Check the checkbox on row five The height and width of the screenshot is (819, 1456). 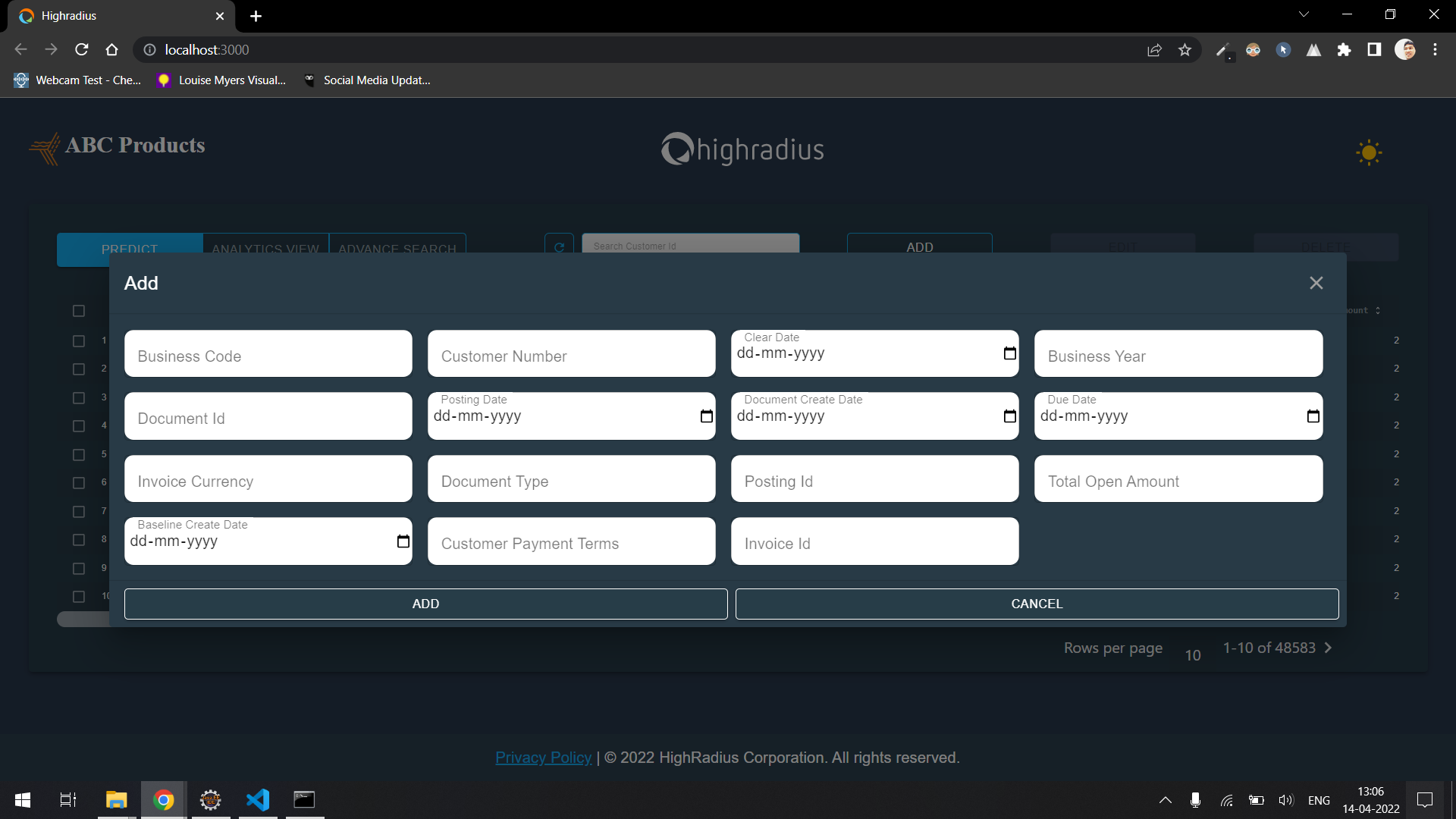tap(79, 454)
